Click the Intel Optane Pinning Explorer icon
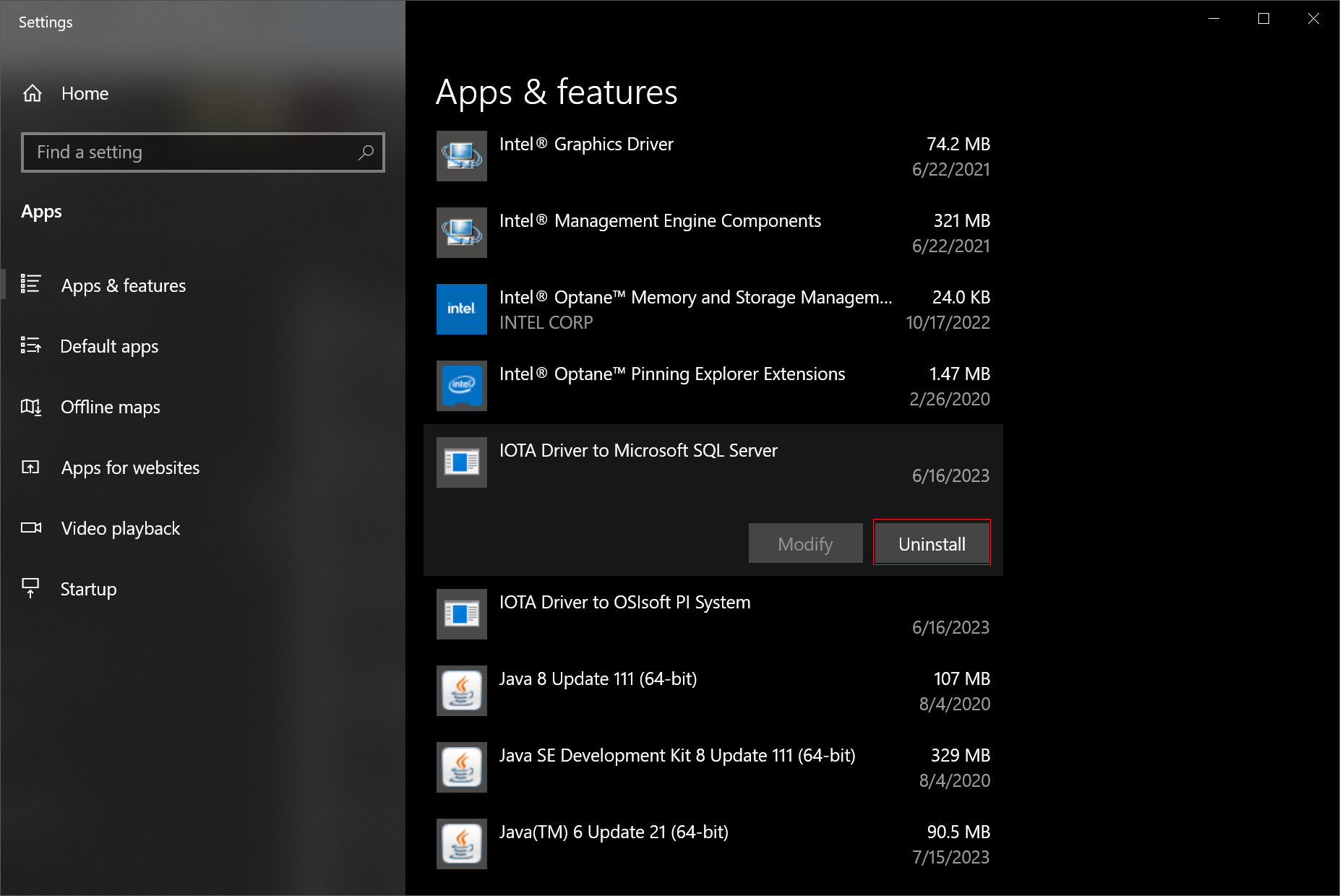Screen dimensions: 1340x896 [462, 386]
